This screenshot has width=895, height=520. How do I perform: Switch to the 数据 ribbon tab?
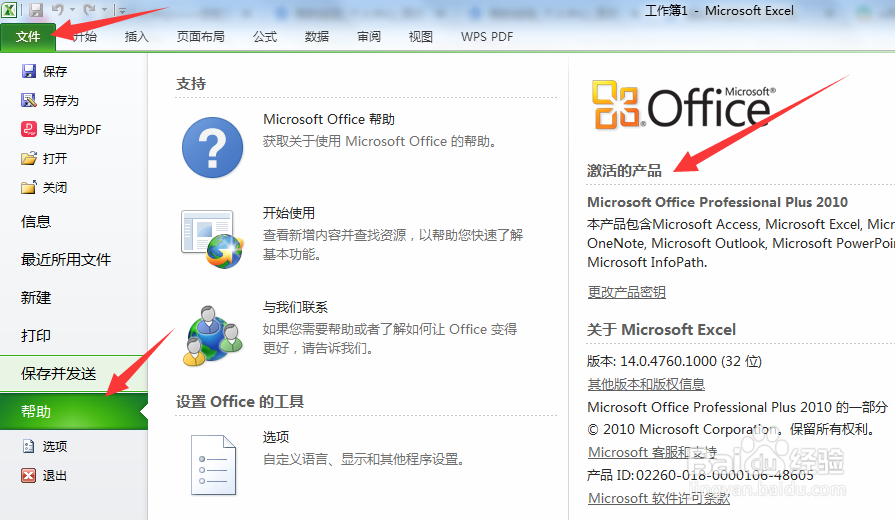pos(317,37)
